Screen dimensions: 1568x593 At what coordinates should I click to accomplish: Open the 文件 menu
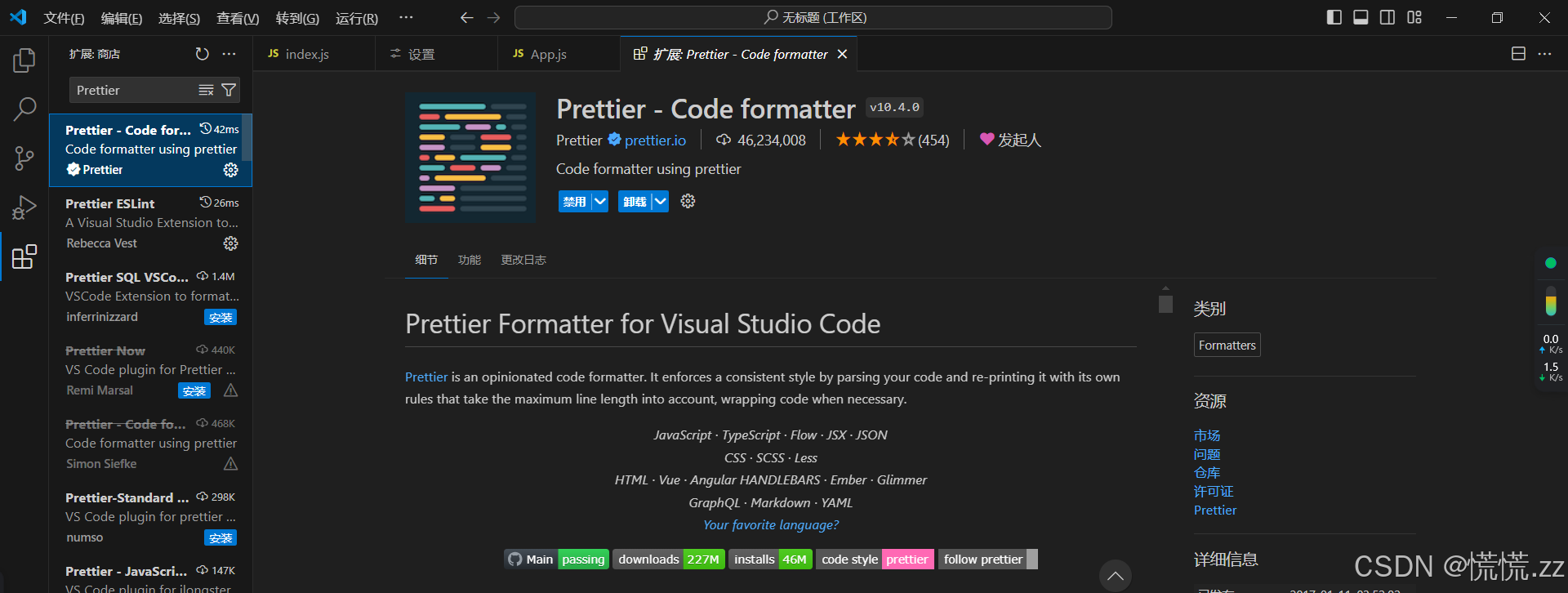64,18
